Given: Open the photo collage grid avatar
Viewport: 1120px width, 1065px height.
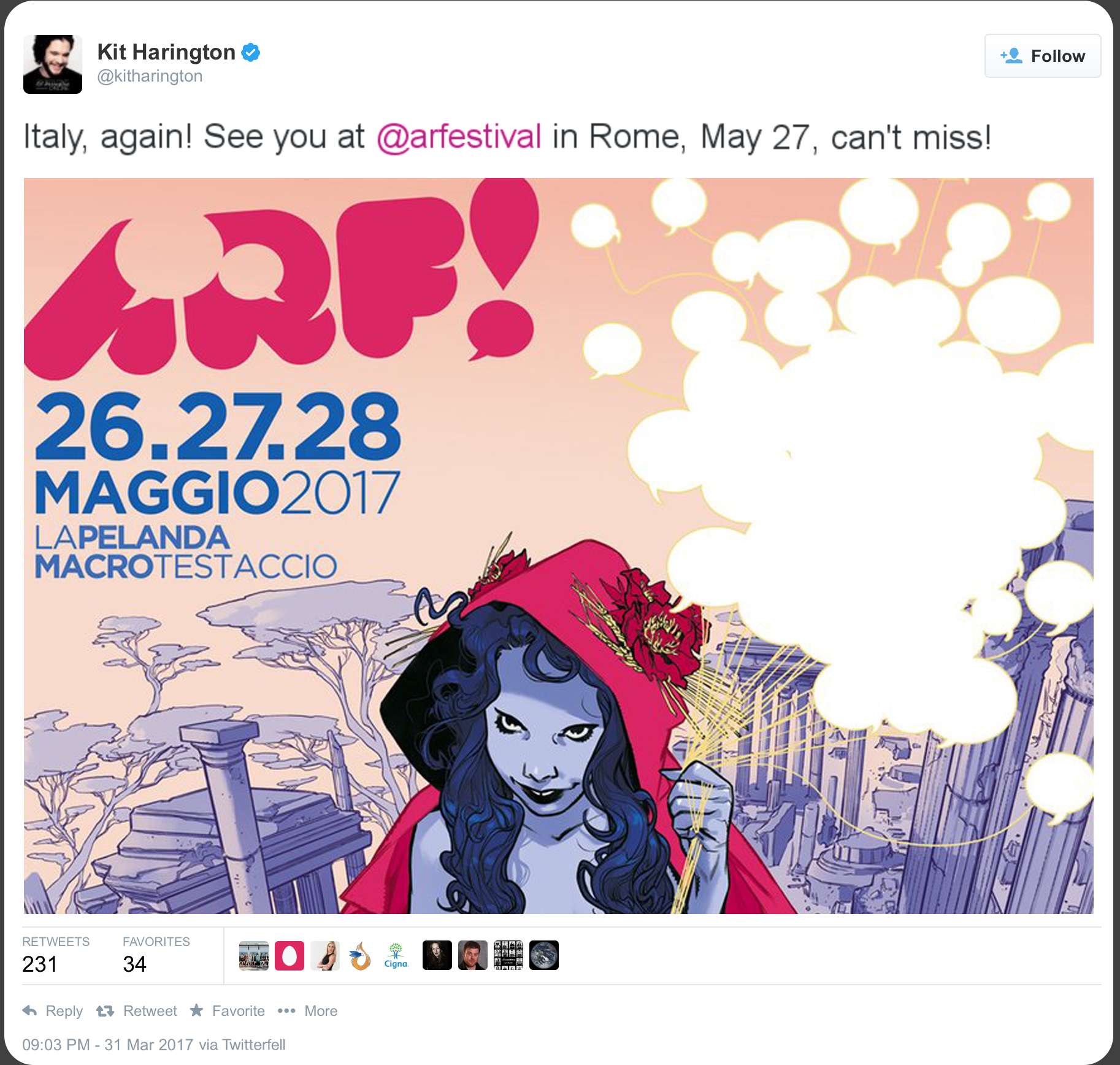Looking at the screenshot, I should (x=508, y=955).
